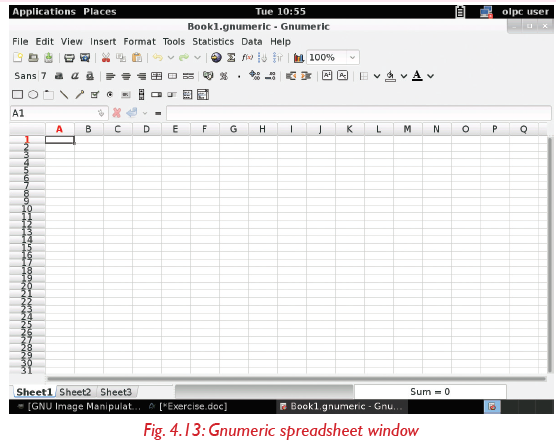The width and height of the screenshot is (556, 445).
Task: Toggle bold text formatting
Action: point(59,76)
